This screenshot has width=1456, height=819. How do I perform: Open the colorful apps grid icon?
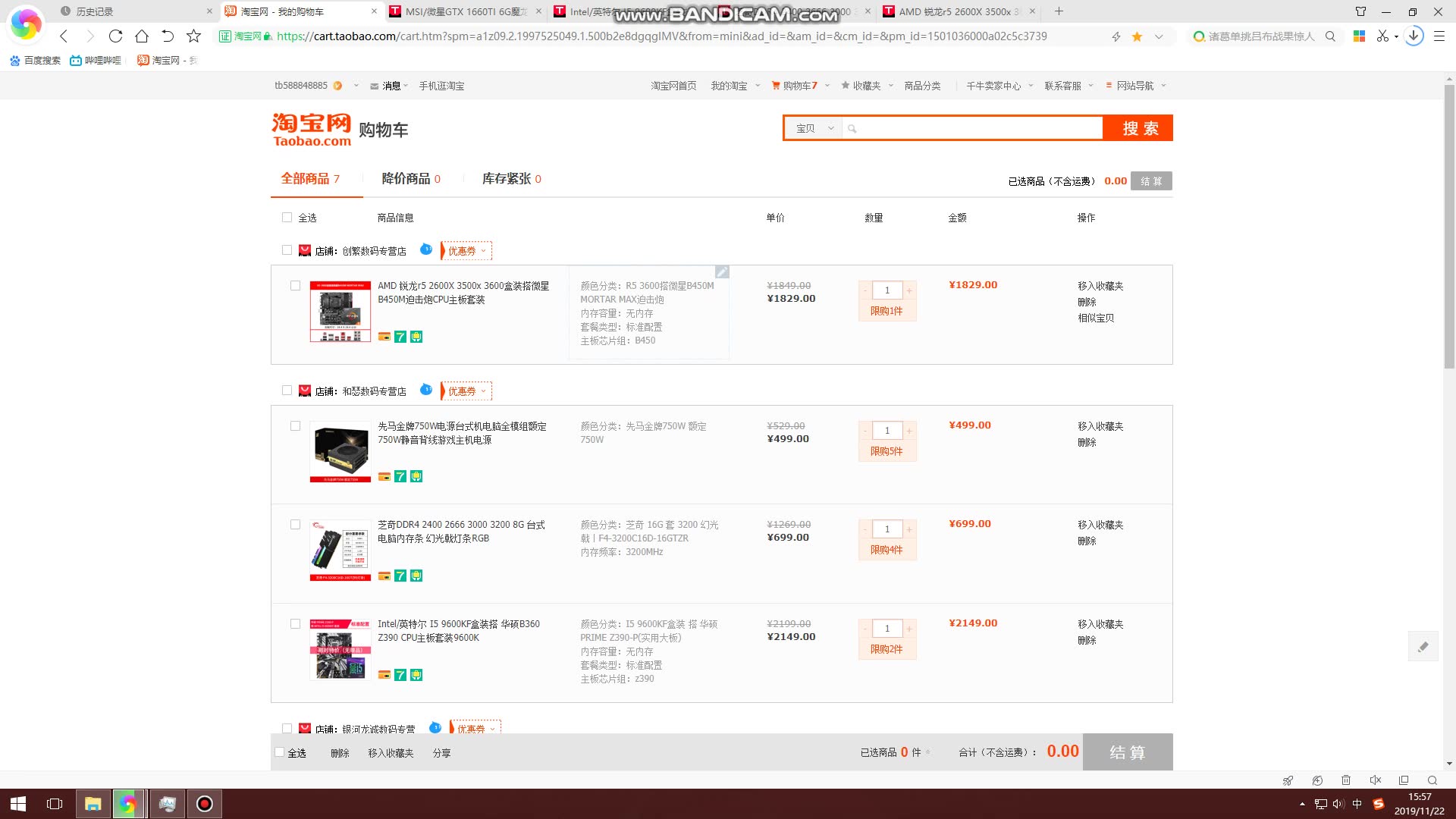pyautogui.click(x=1359, y=36)
